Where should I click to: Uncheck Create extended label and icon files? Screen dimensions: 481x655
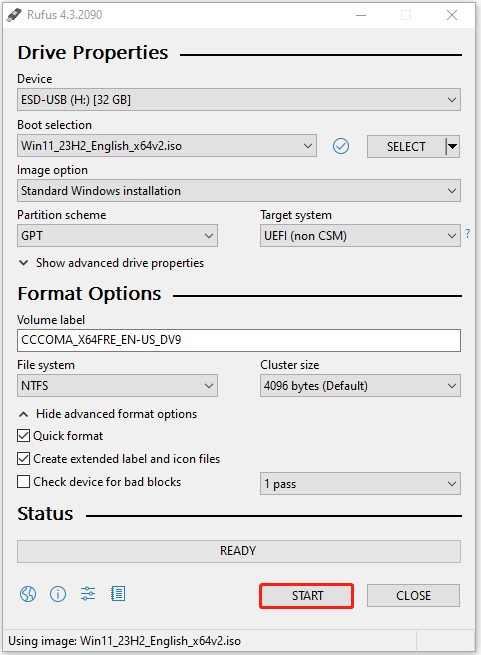coord(23,459)
